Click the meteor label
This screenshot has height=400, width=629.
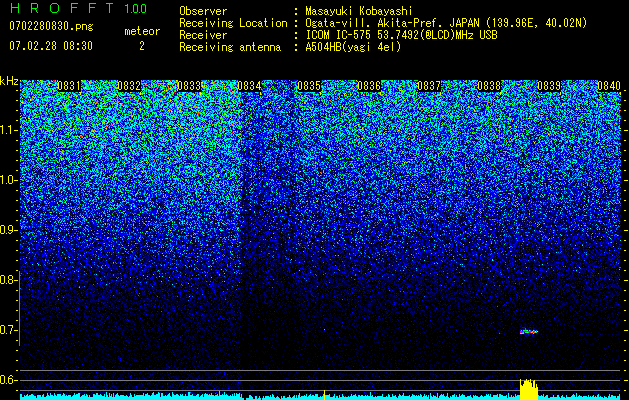tap(142, 31)
